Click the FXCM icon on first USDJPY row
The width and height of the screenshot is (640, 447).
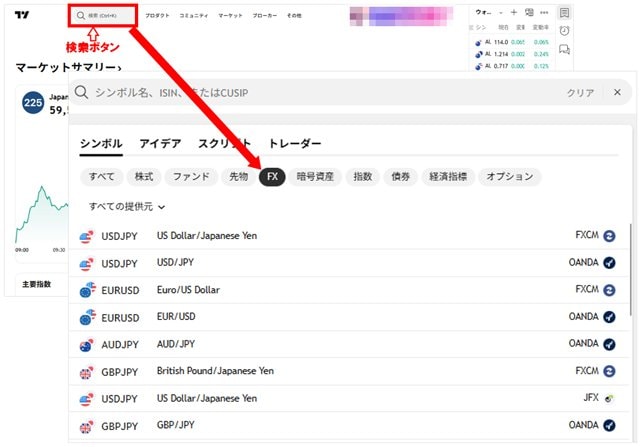pyautogui.click(x=609, y=236)
